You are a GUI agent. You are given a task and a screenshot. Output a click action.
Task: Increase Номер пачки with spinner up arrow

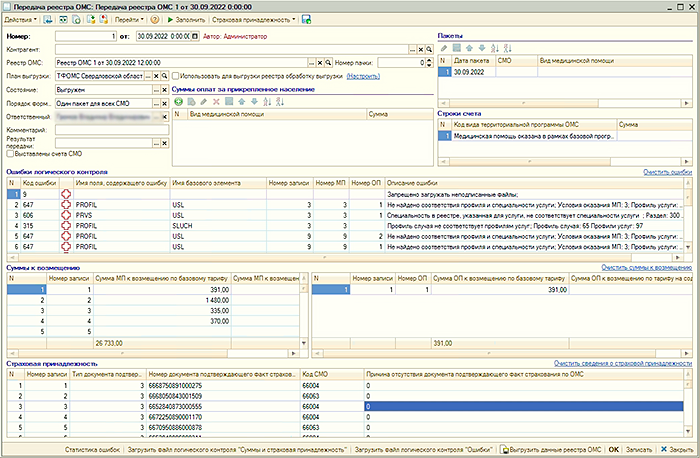coord(429,59)
